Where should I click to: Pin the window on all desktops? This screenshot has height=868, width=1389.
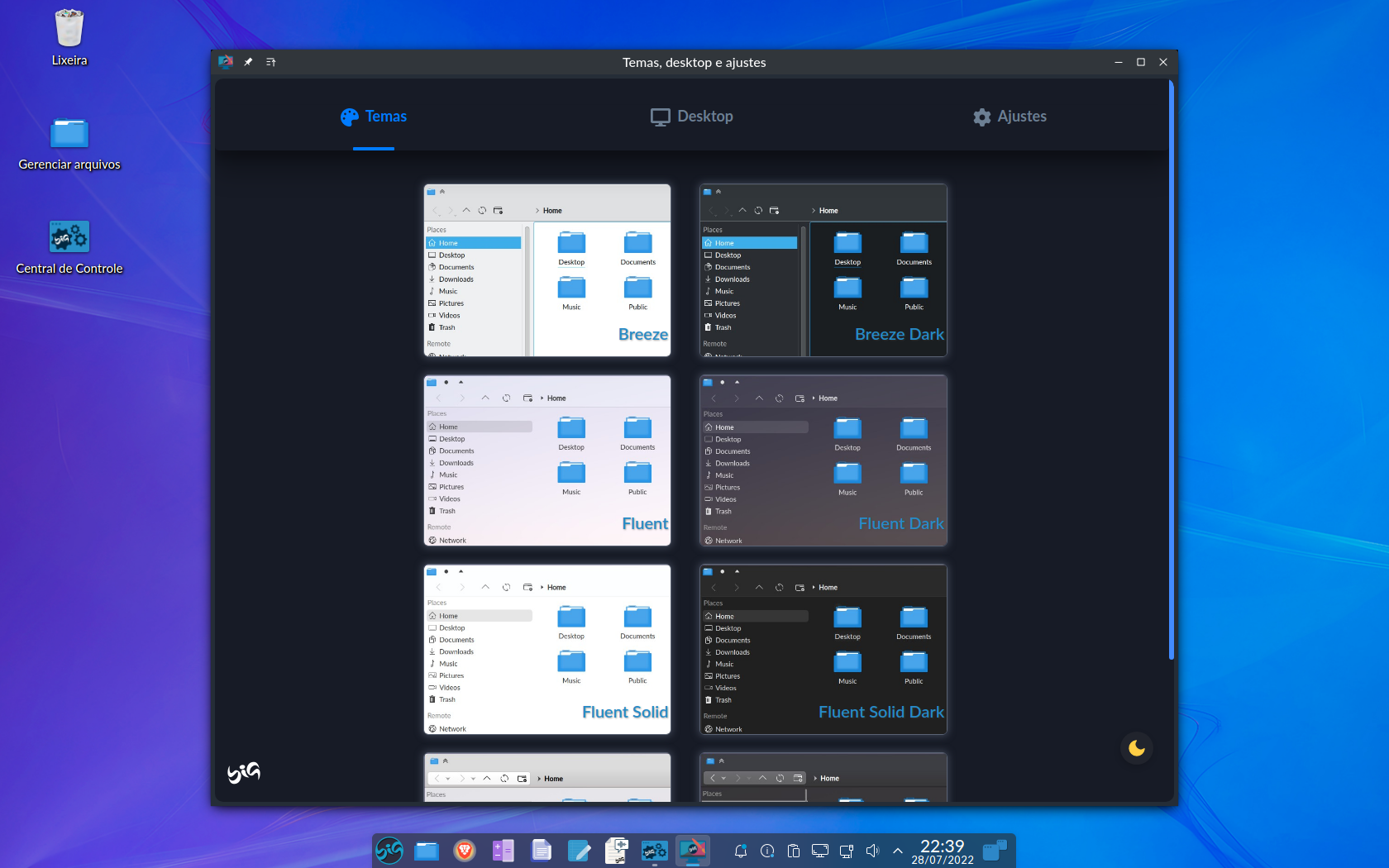tap(248, 62)
